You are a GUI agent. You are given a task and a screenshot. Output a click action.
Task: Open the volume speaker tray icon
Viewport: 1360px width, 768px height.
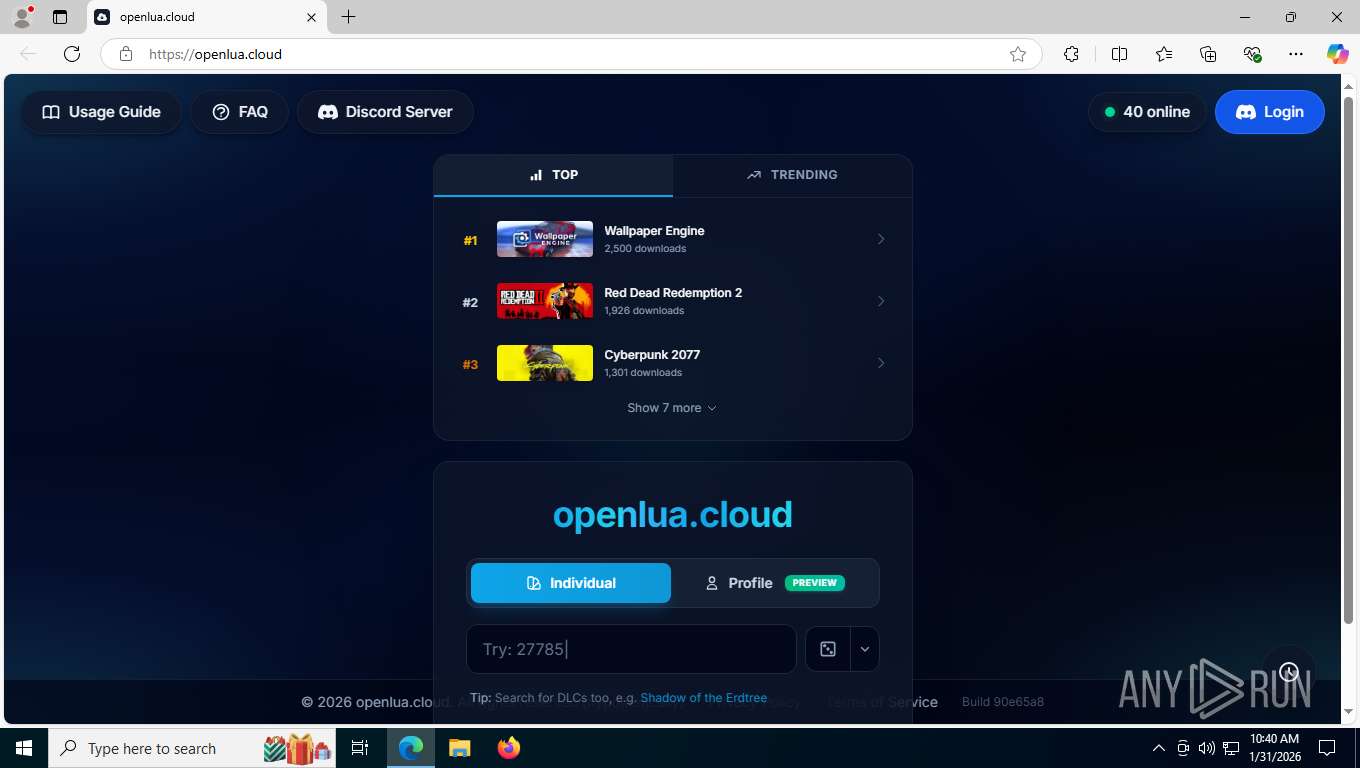tap(1207, 748)
